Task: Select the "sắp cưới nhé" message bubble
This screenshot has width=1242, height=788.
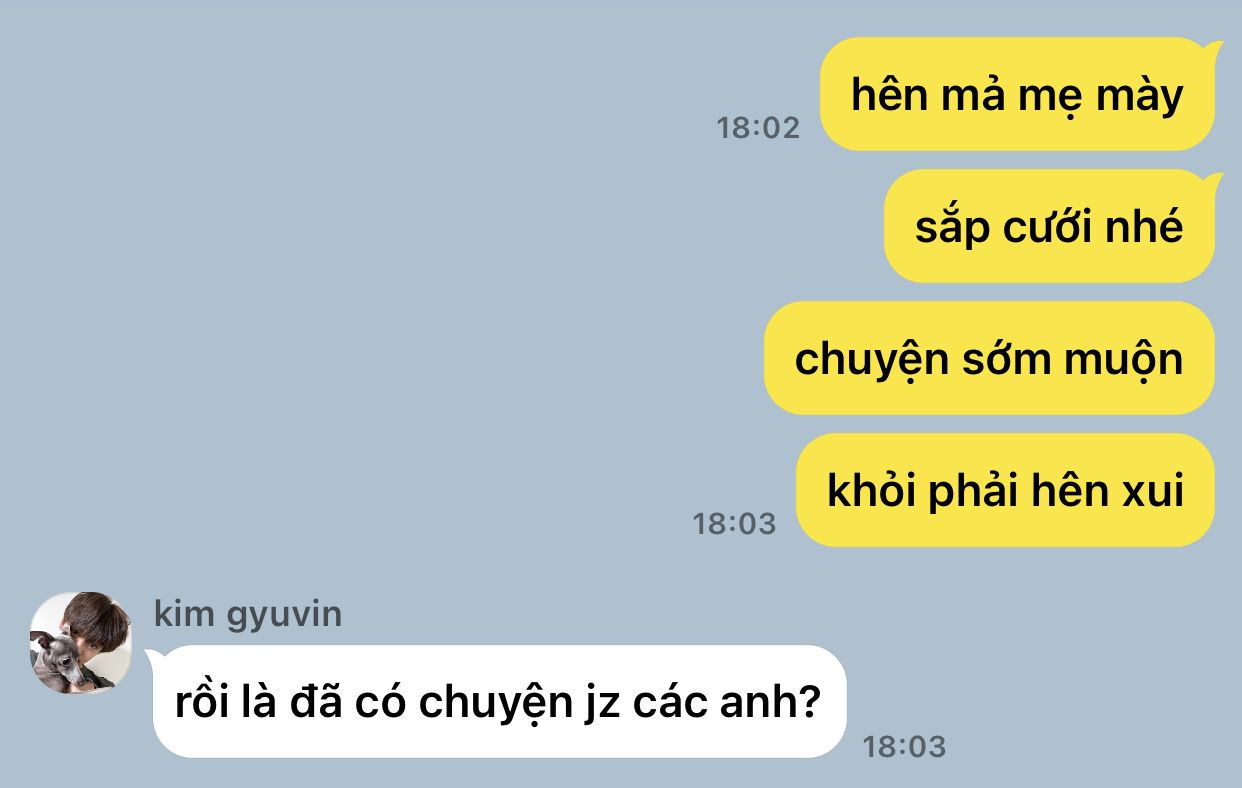Action: point(1049,226)
